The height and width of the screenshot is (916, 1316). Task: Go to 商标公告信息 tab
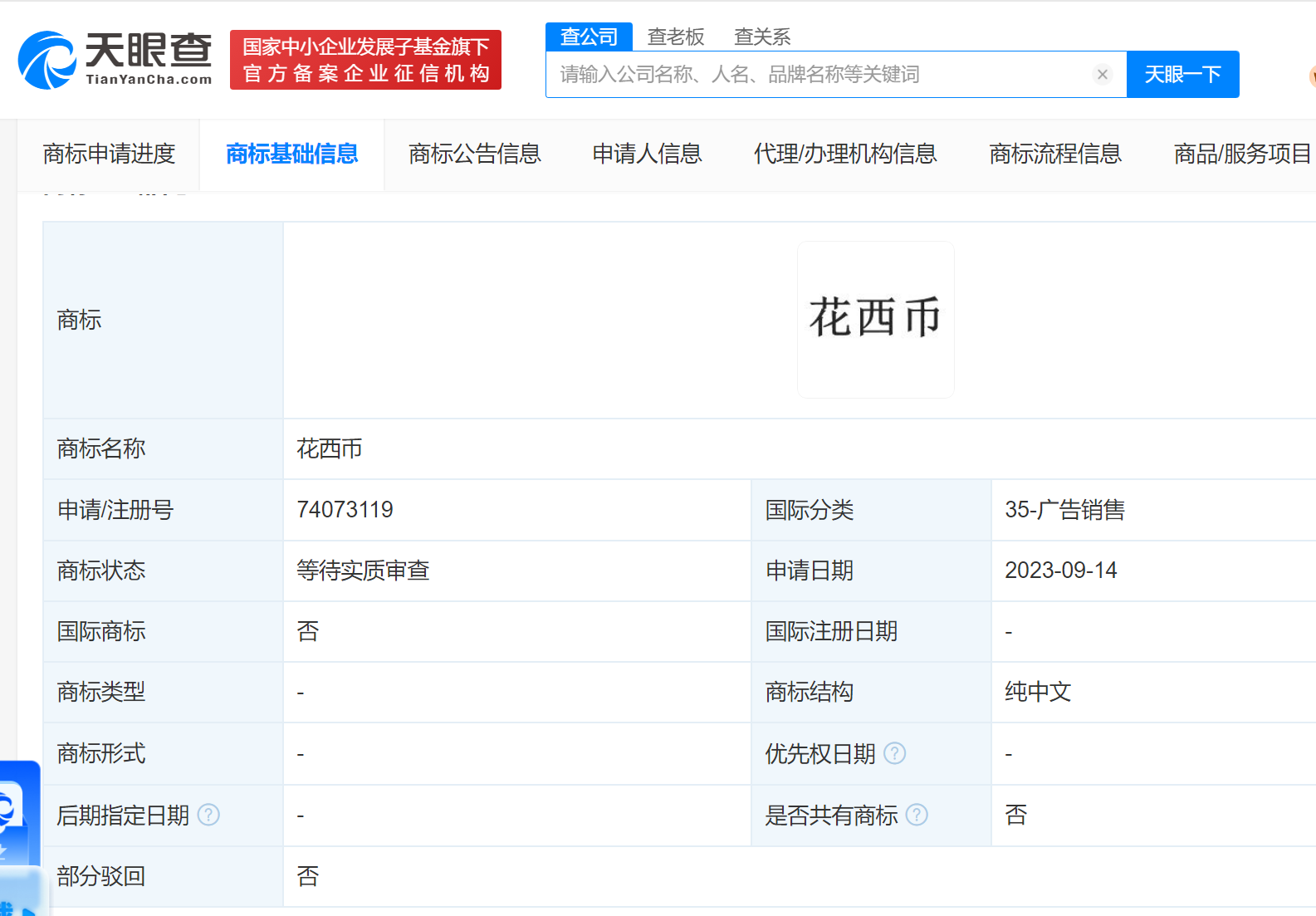474,154
